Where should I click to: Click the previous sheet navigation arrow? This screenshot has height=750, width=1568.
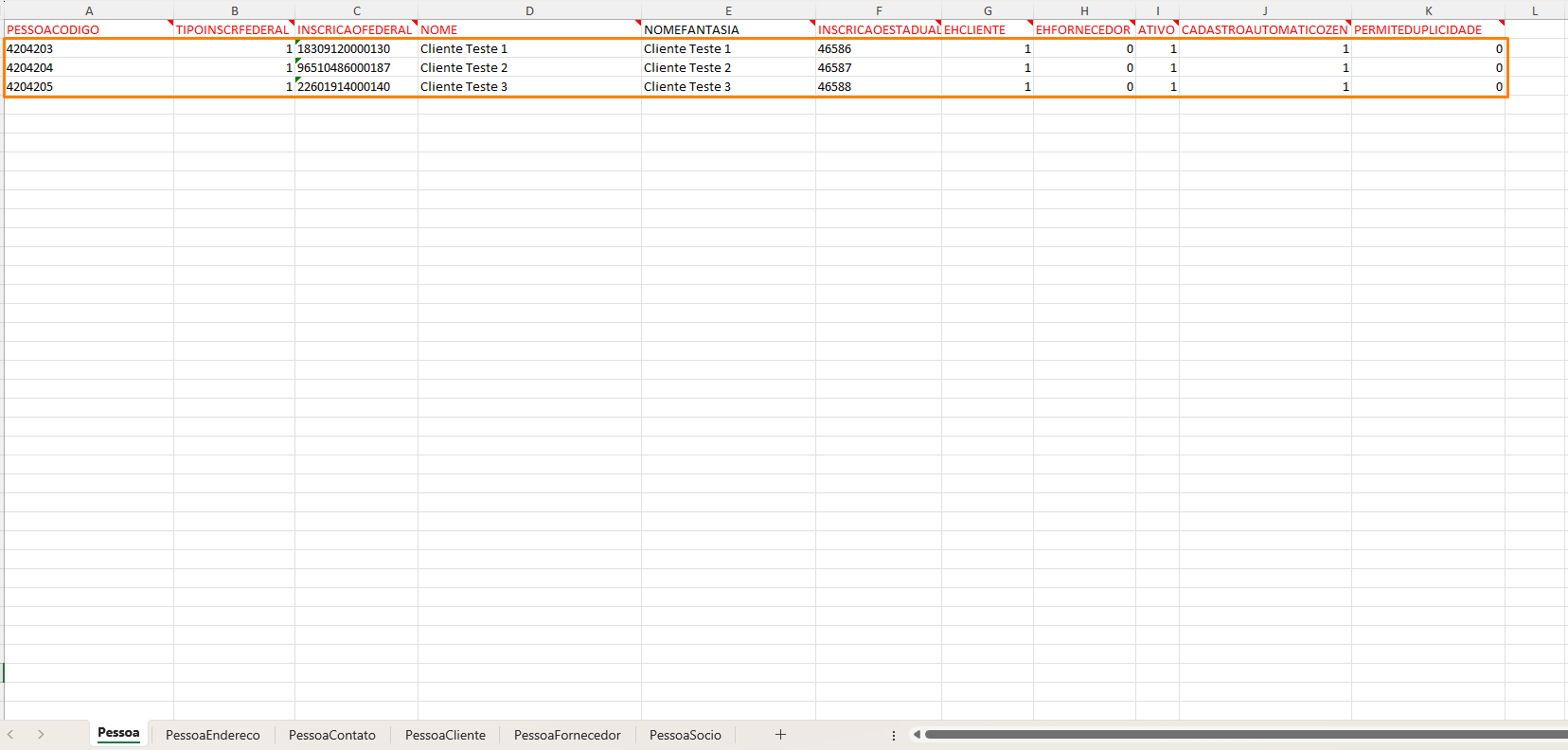tap(10, 735)
